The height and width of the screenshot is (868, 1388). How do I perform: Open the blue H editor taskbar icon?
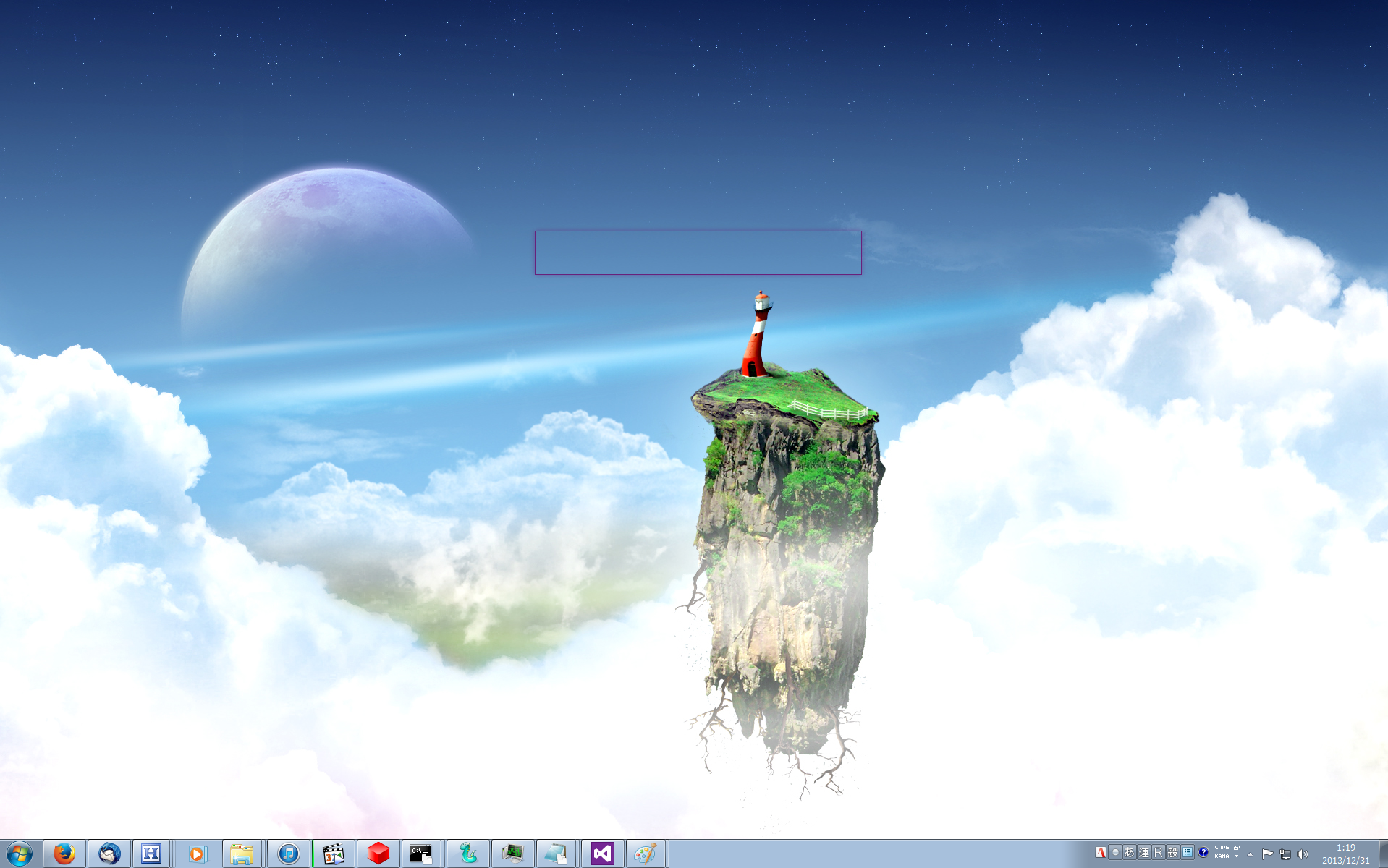point(151,854)
